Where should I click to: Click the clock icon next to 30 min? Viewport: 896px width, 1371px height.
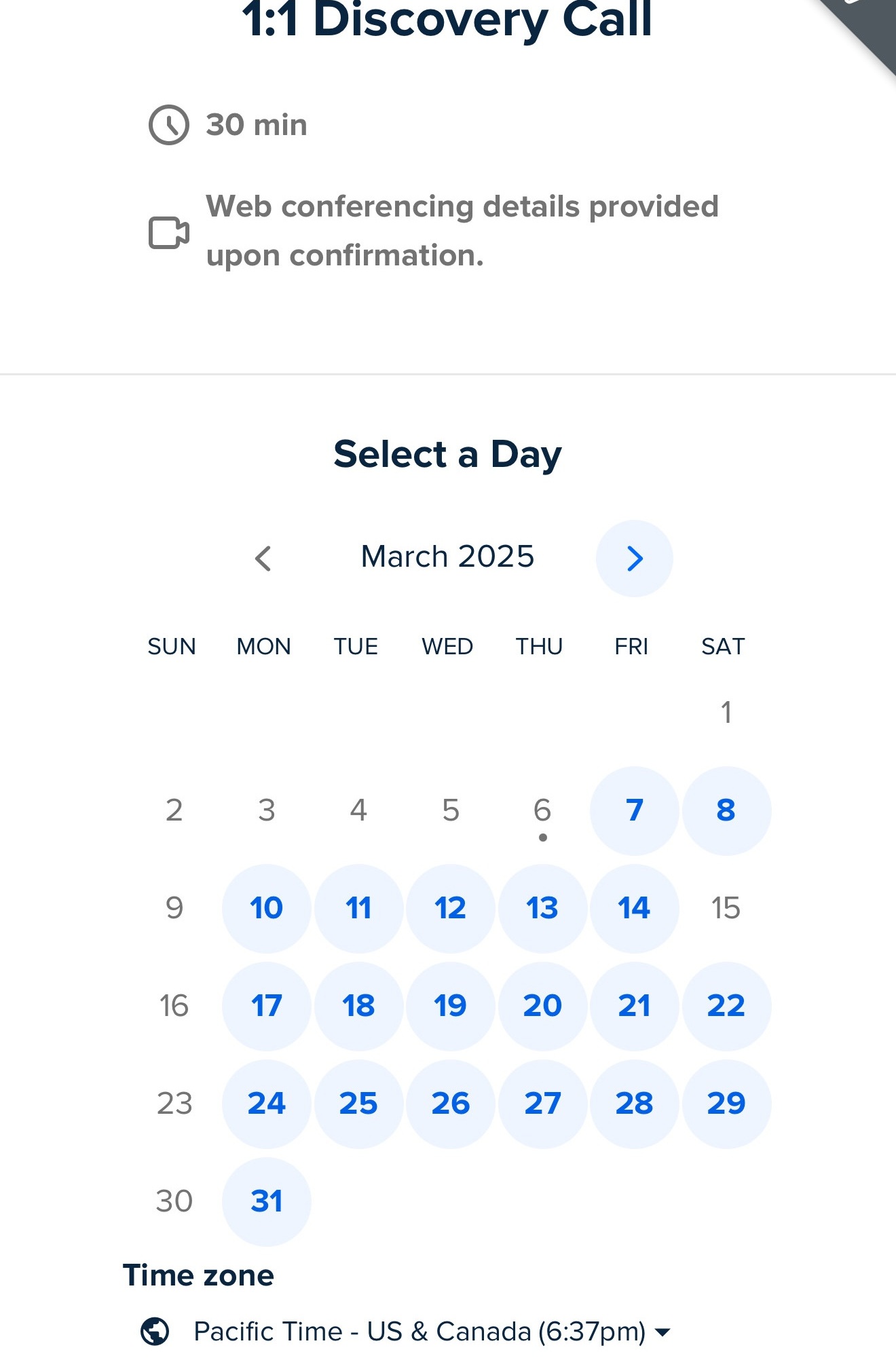click(x=168, y=125)
